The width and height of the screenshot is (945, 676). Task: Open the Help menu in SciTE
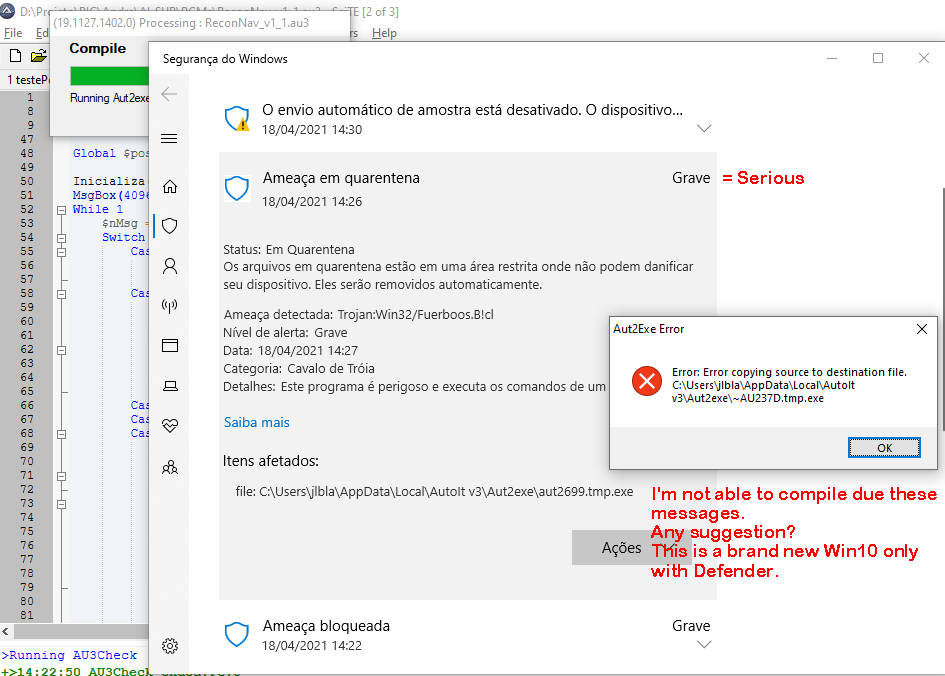[x=384, y=33]
